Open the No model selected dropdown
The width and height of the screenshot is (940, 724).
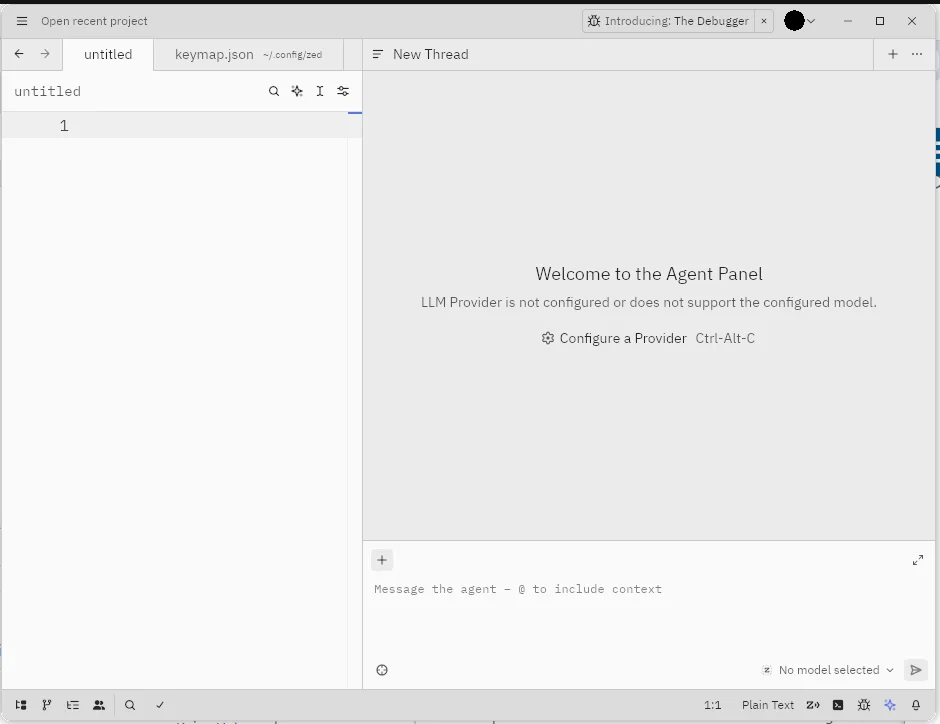point(828,670)
